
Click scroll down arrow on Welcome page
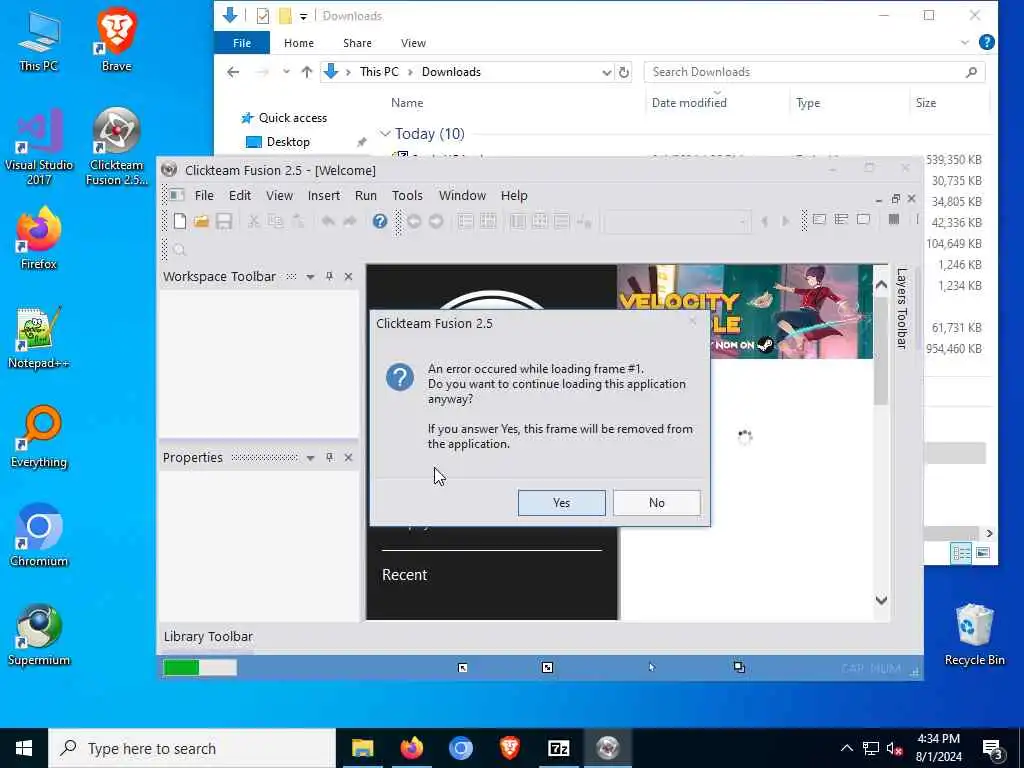pyautogui.click(x=881, y=600)
